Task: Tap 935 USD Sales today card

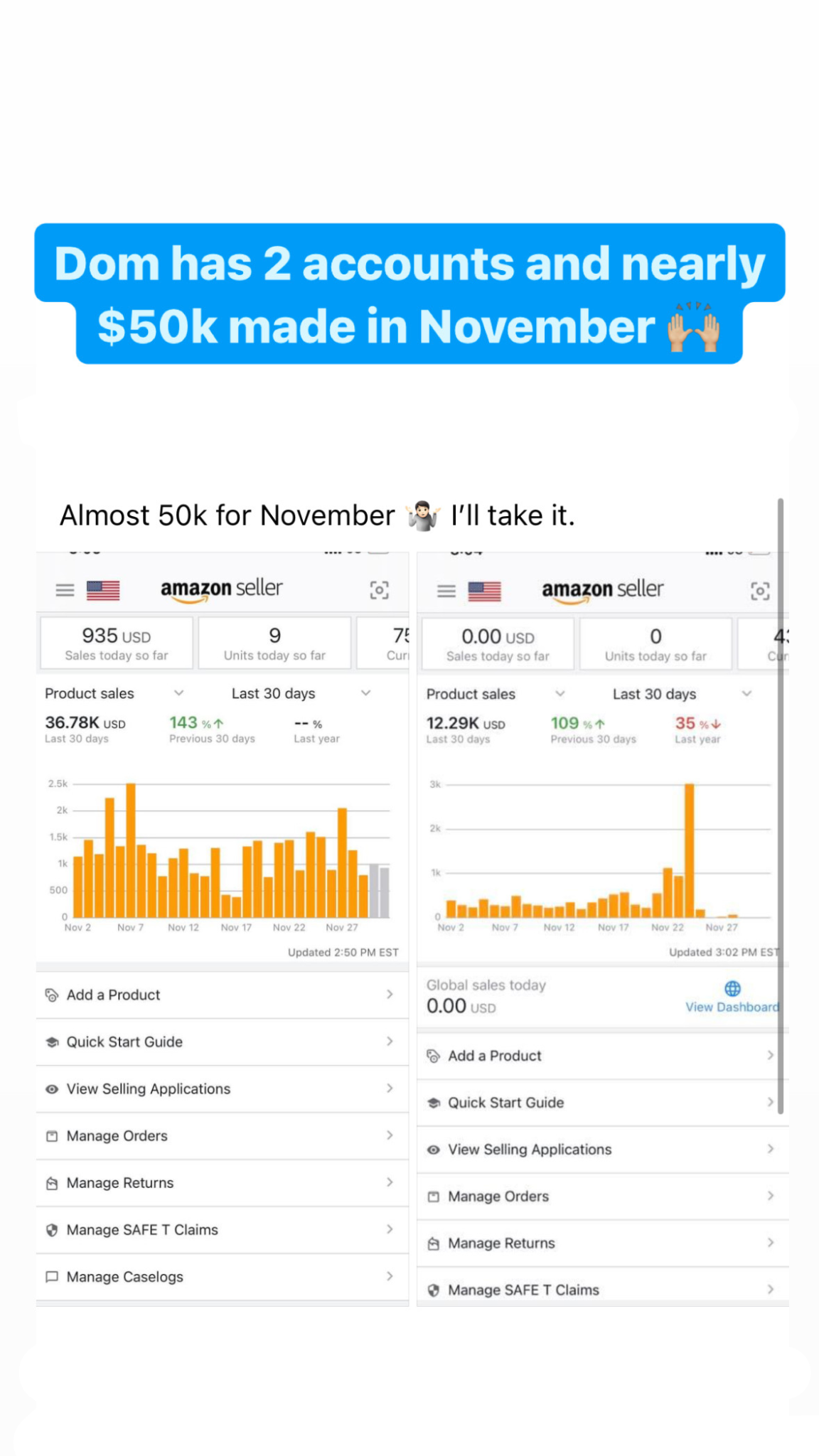Action: 117,643
